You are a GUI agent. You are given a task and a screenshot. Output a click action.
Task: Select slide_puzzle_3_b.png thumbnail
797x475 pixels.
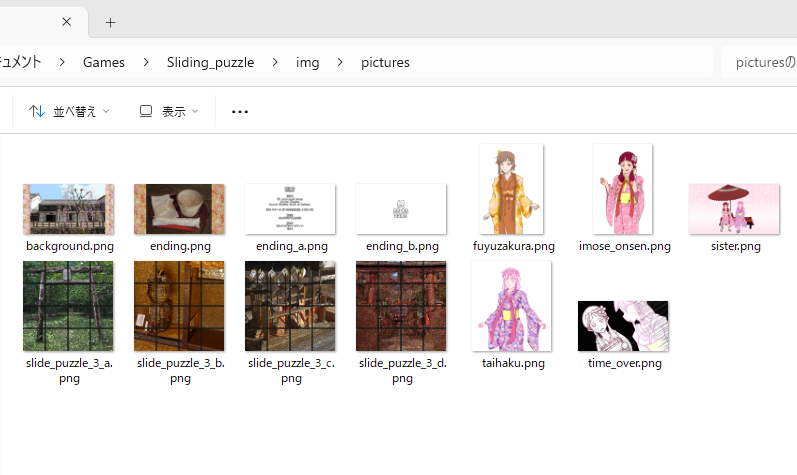pos(179,306)
